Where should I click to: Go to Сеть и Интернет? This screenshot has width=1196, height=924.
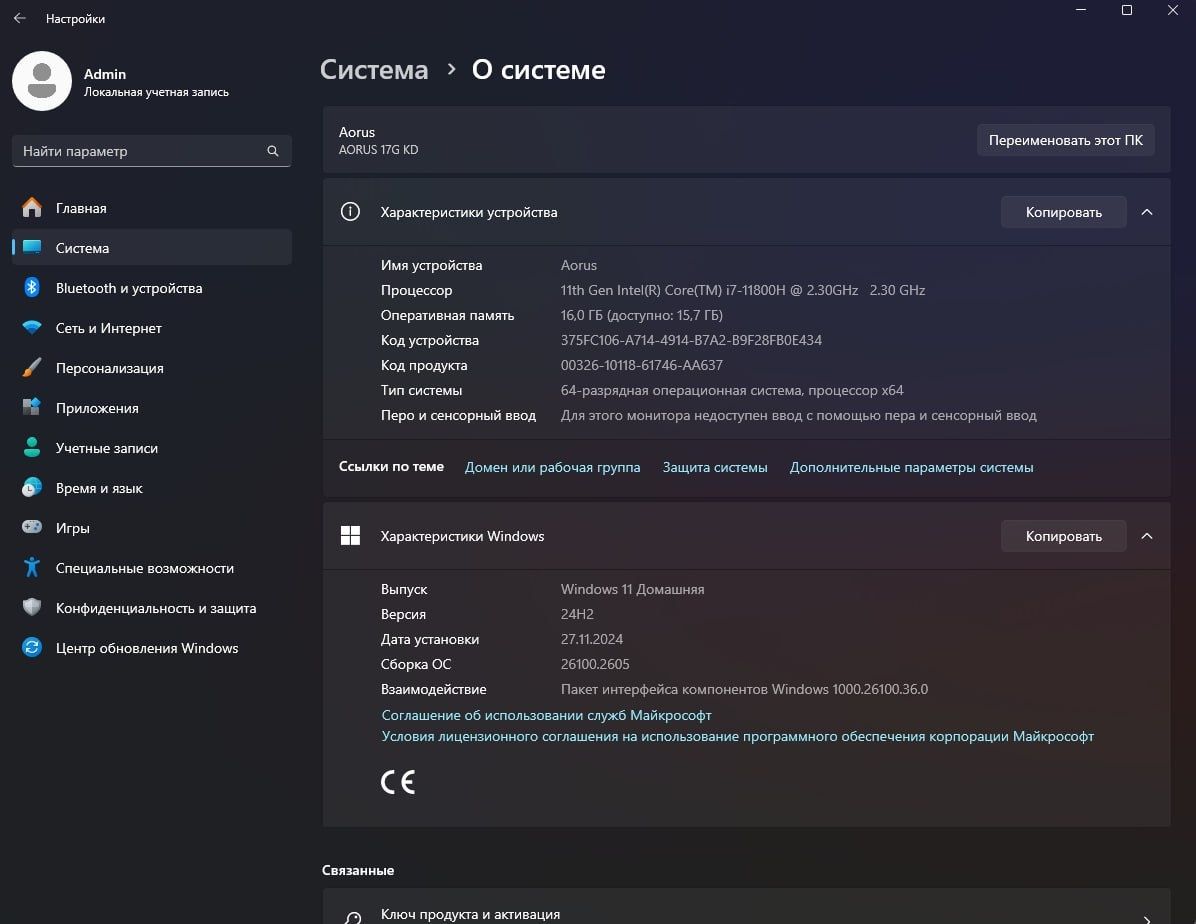coord(152,327)
